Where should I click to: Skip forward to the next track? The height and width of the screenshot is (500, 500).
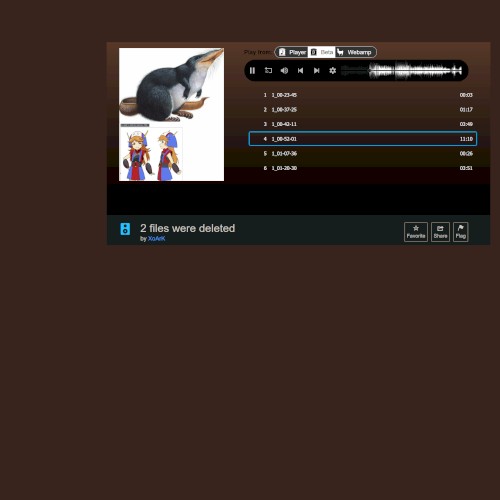click(316, 71)
